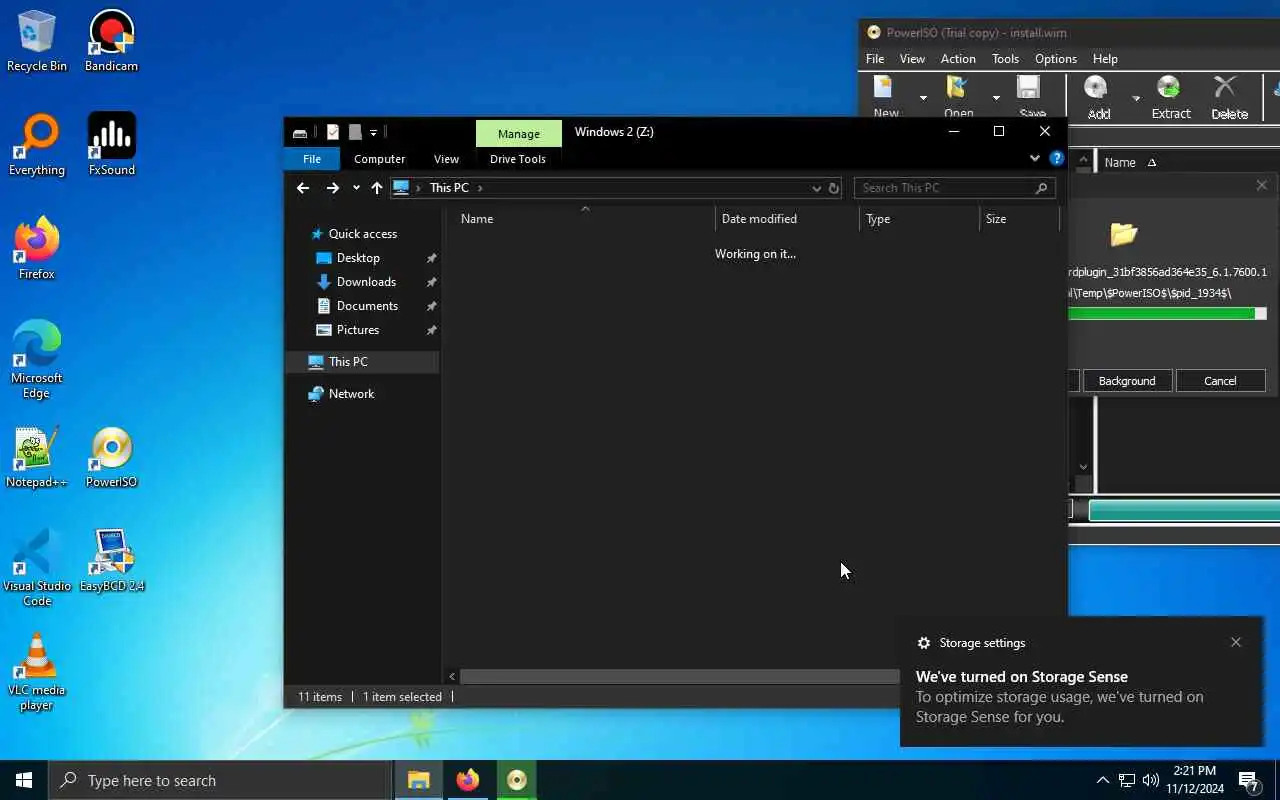Show hidden system tray icons
Viewport: 1280px width, 800px height.
[x=1102, y=780]
